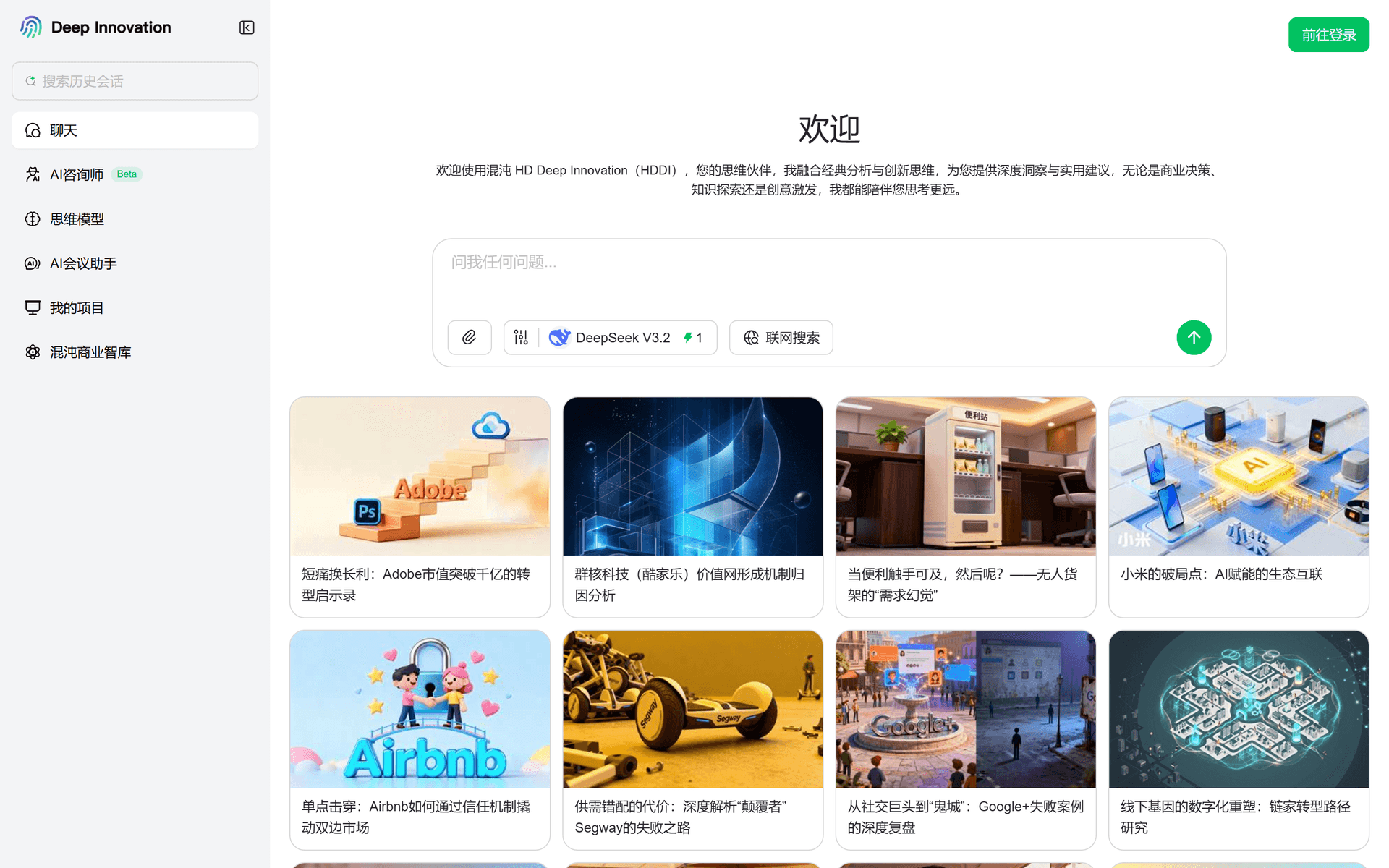Open the 便利站 vending machine thumbnail
The height and width of the screenshot is (868, 1389).
coord(966,476)
